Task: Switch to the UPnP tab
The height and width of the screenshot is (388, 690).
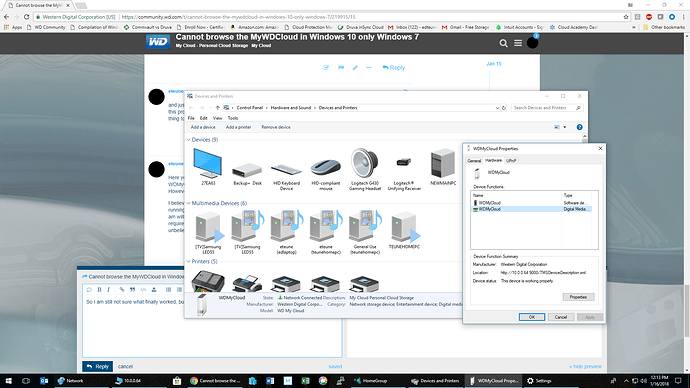Action: coord(511,161)
